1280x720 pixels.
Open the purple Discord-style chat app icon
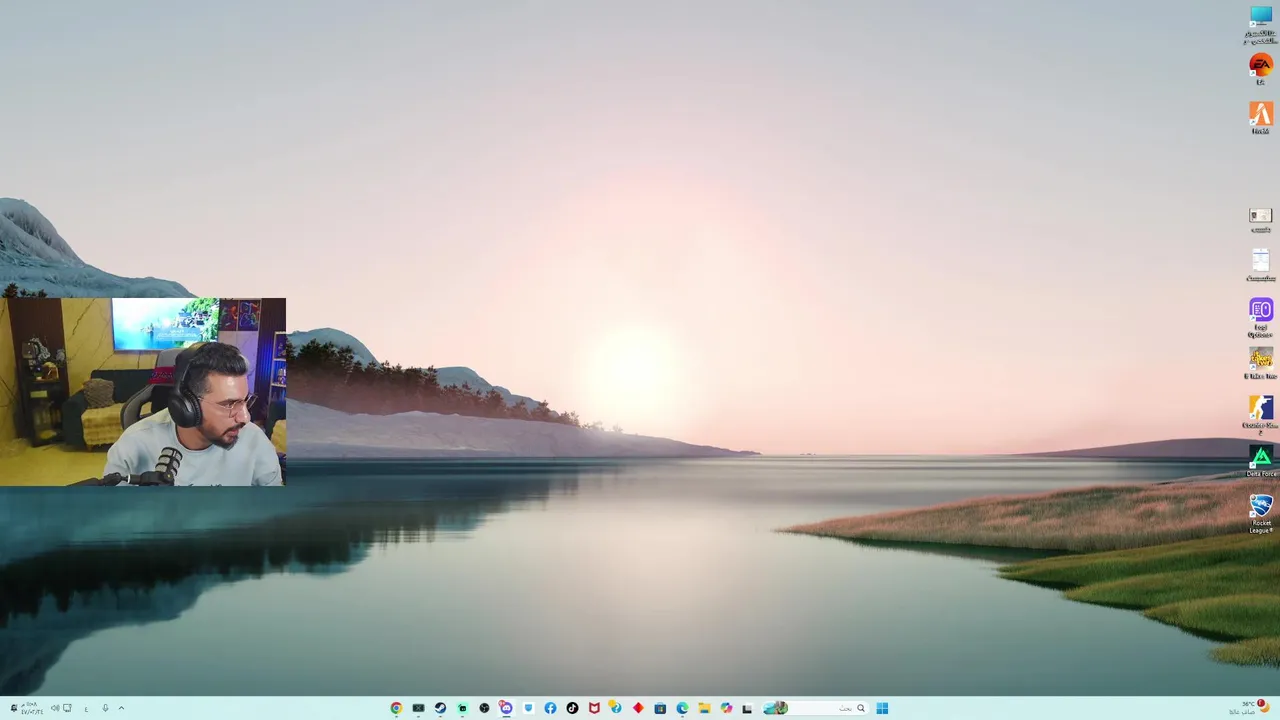[506, 708]
